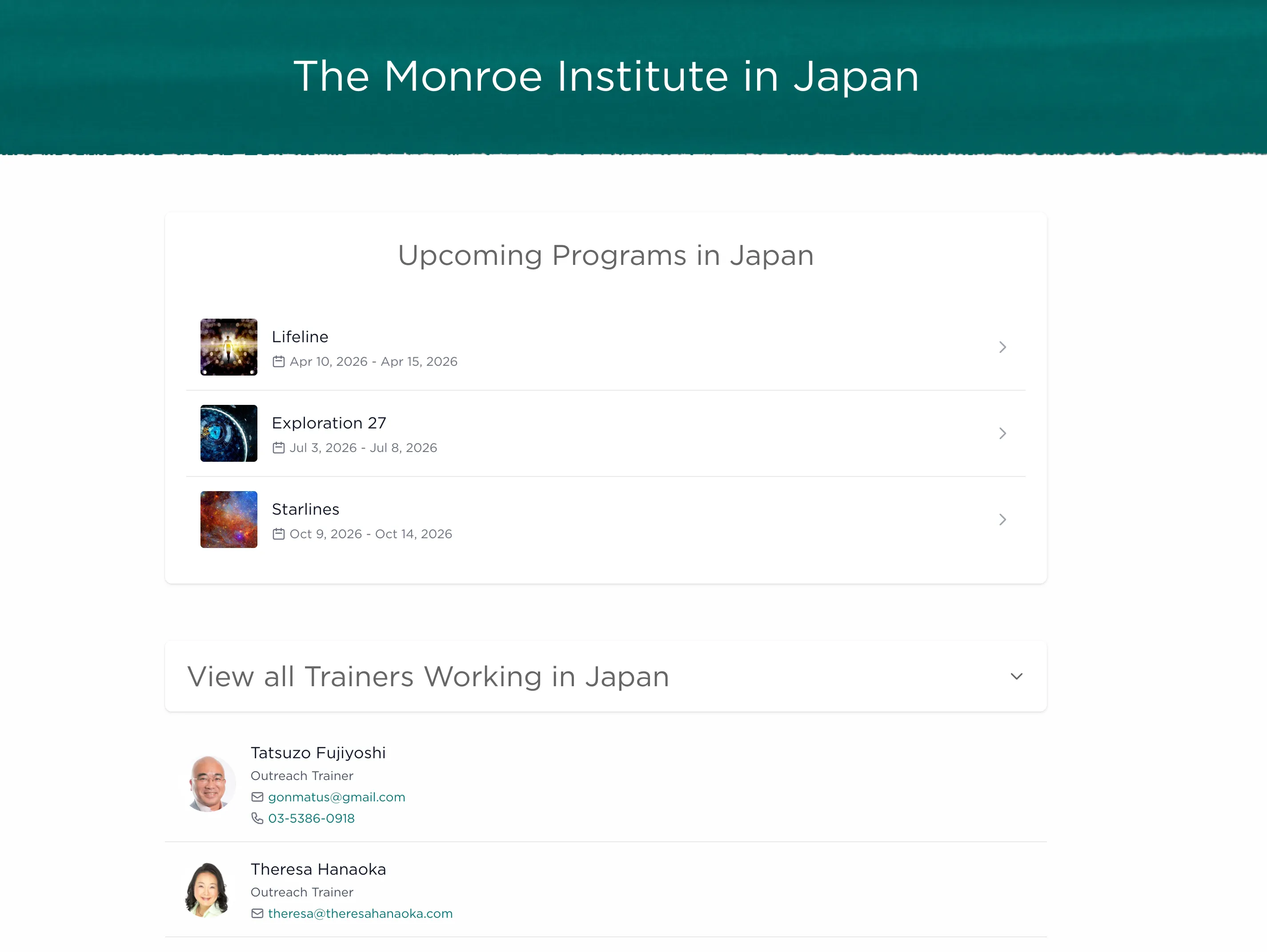This screenshot has width=1267, height=952.
Task: Open Starlines program via right chevron
Action: point(1002,520)
